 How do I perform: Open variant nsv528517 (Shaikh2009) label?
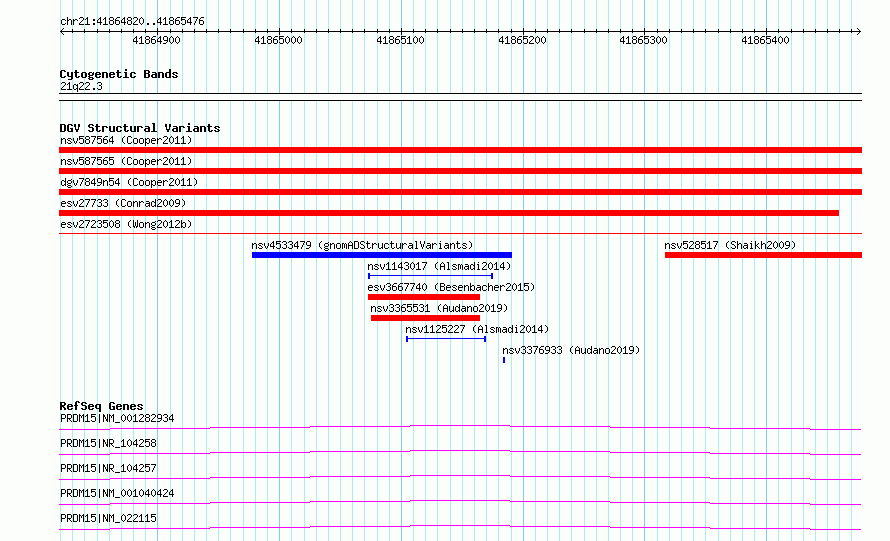tap(730, 245)
